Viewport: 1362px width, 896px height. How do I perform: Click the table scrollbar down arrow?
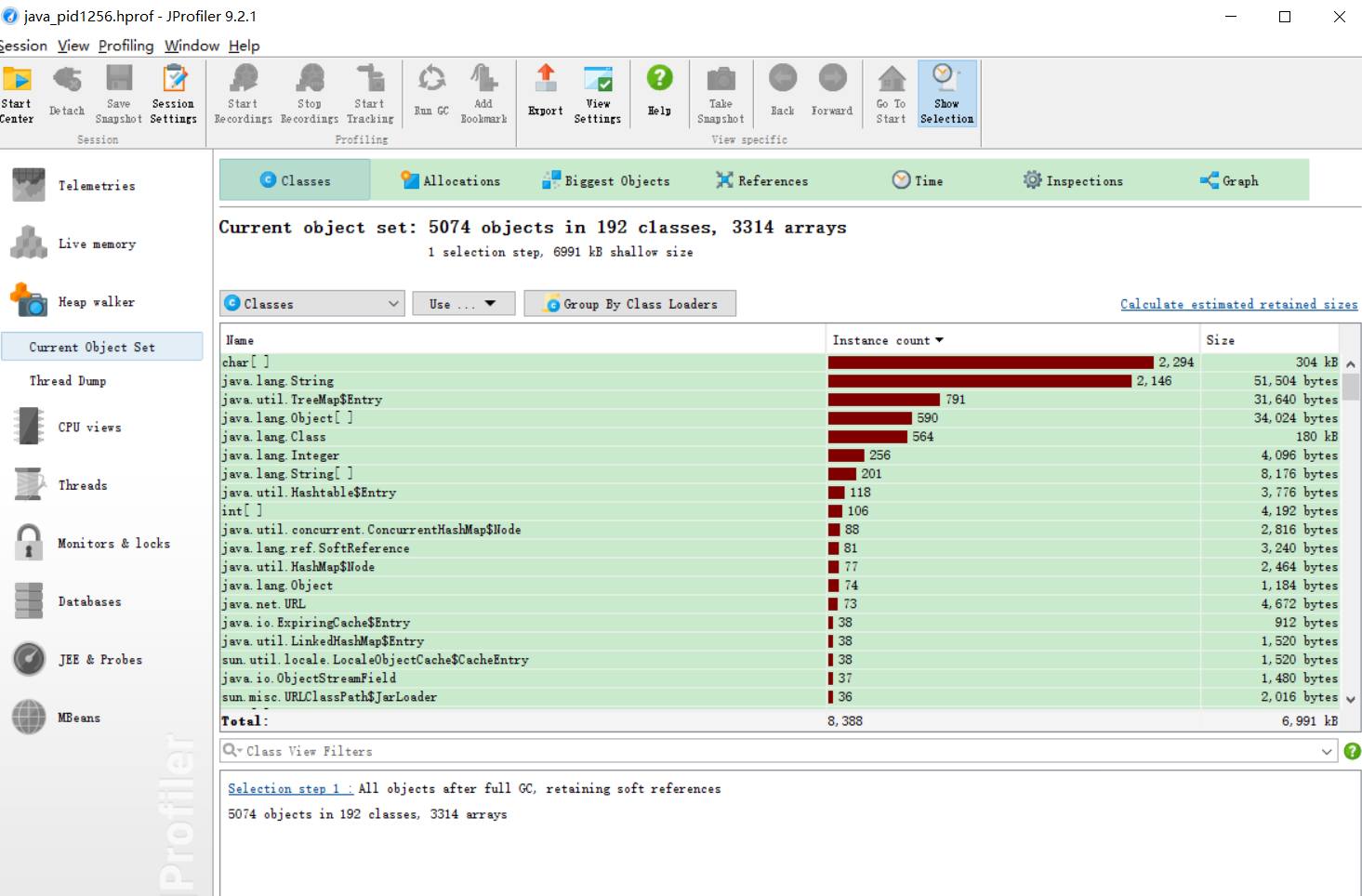click(x=1351, y=699)
